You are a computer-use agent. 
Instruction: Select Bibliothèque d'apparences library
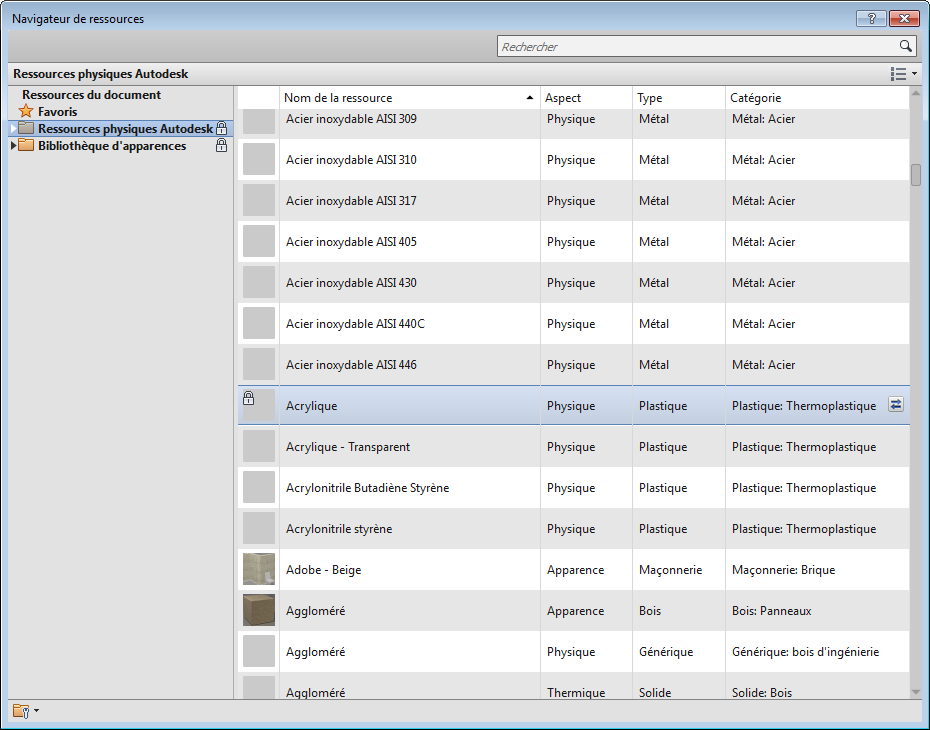click(112, 145)
